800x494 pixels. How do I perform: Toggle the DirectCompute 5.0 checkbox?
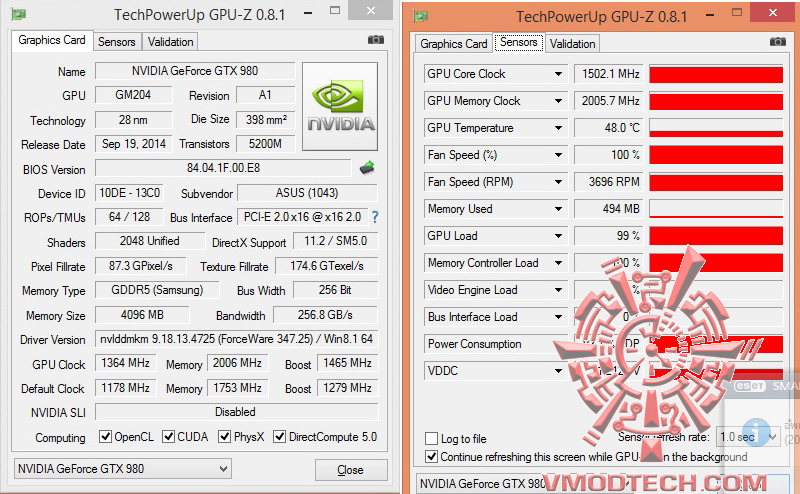pyautogui.click(x=280, y=437)
